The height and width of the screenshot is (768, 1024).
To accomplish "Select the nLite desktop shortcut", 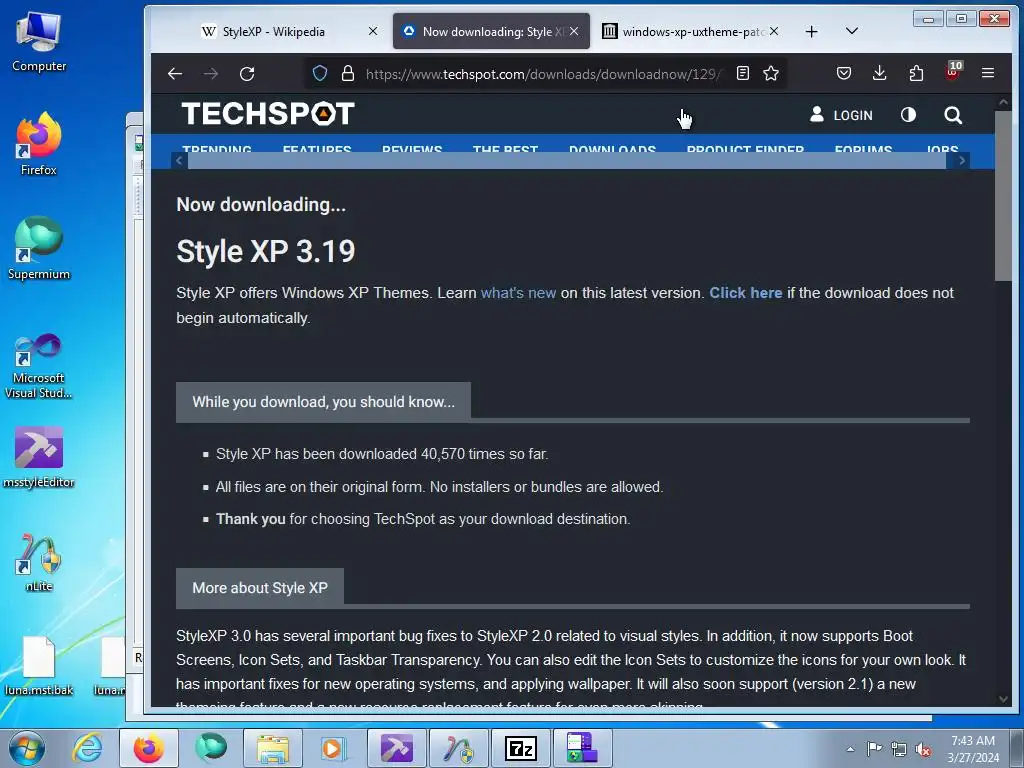I will [39, 562].
